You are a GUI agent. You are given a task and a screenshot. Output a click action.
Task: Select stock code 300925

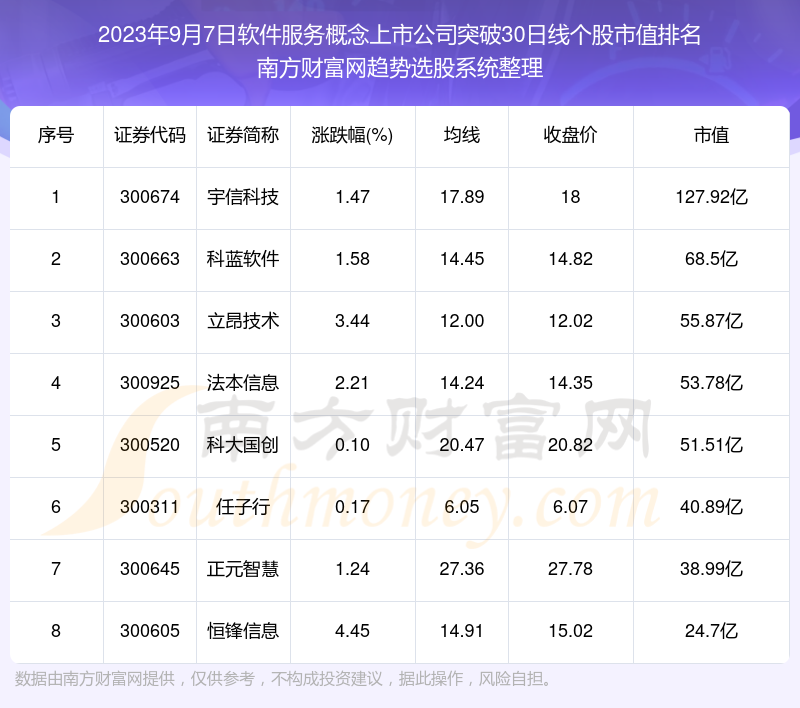tap(149, 383)
